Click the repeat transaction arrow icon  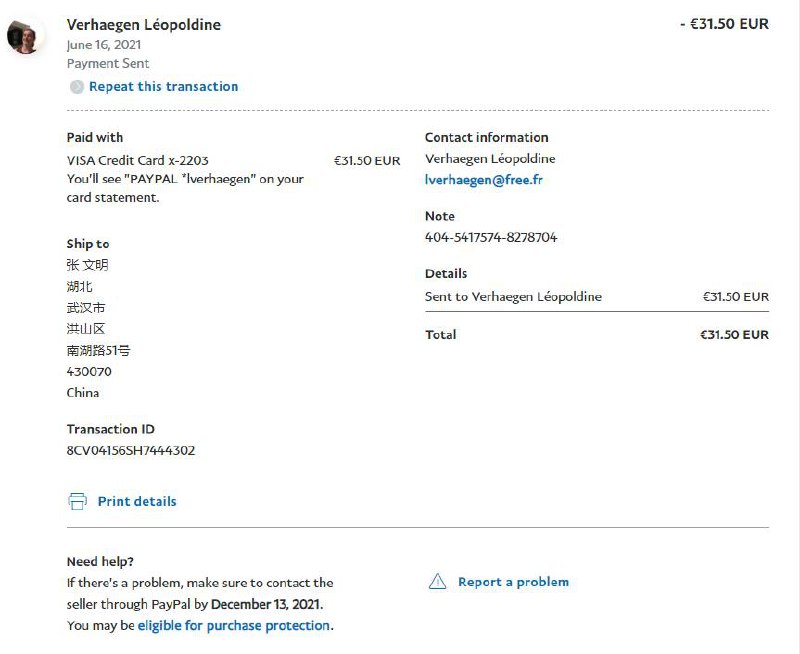[77, 87]
